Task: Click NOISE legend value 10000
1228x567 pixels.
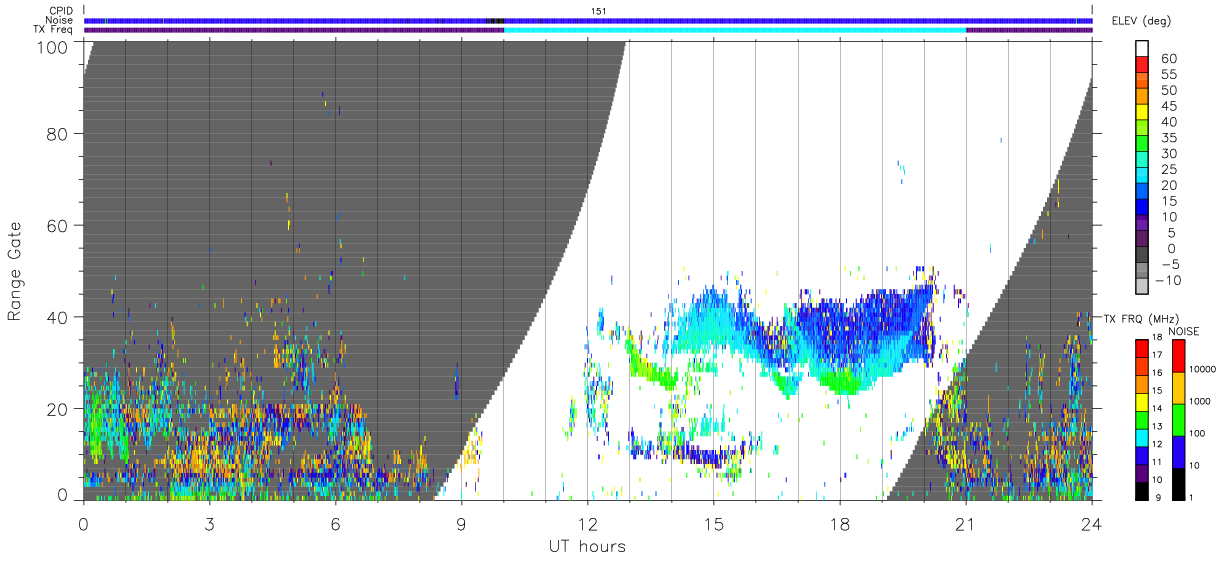Action: 1202,370
